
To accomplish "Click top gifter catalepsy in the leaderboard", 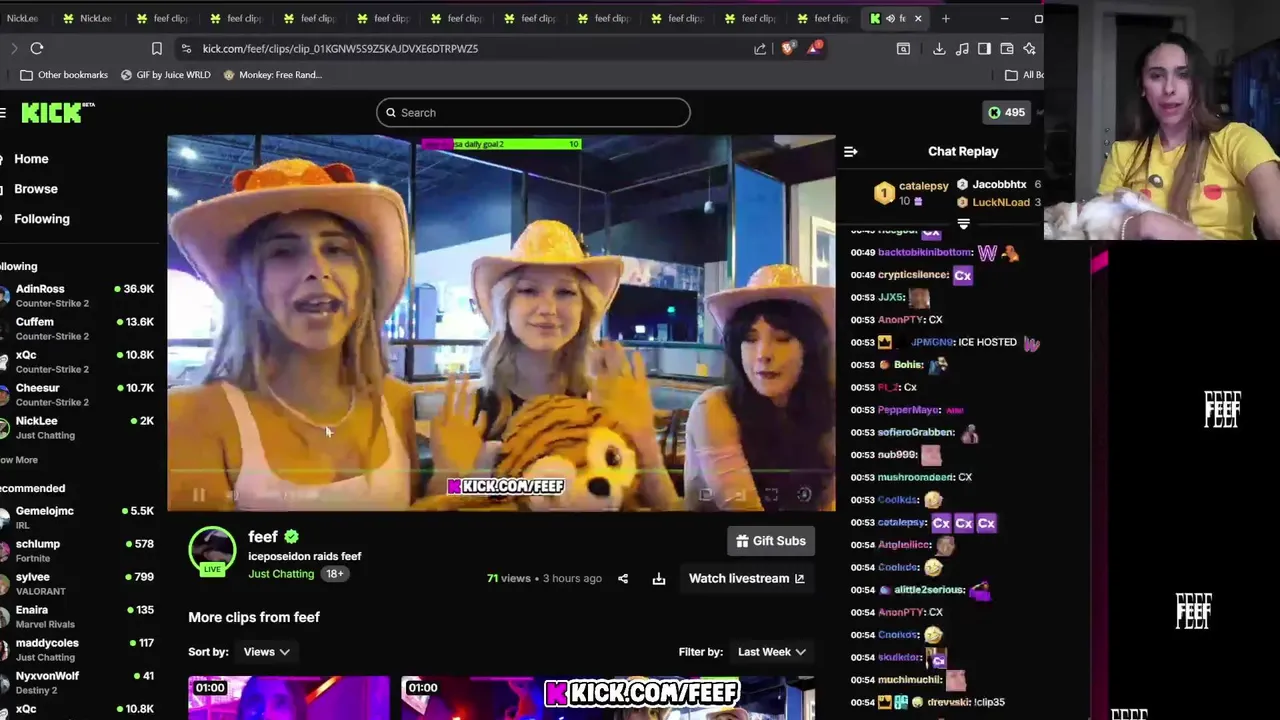I will pyautogui.click(x=912, y=192).
